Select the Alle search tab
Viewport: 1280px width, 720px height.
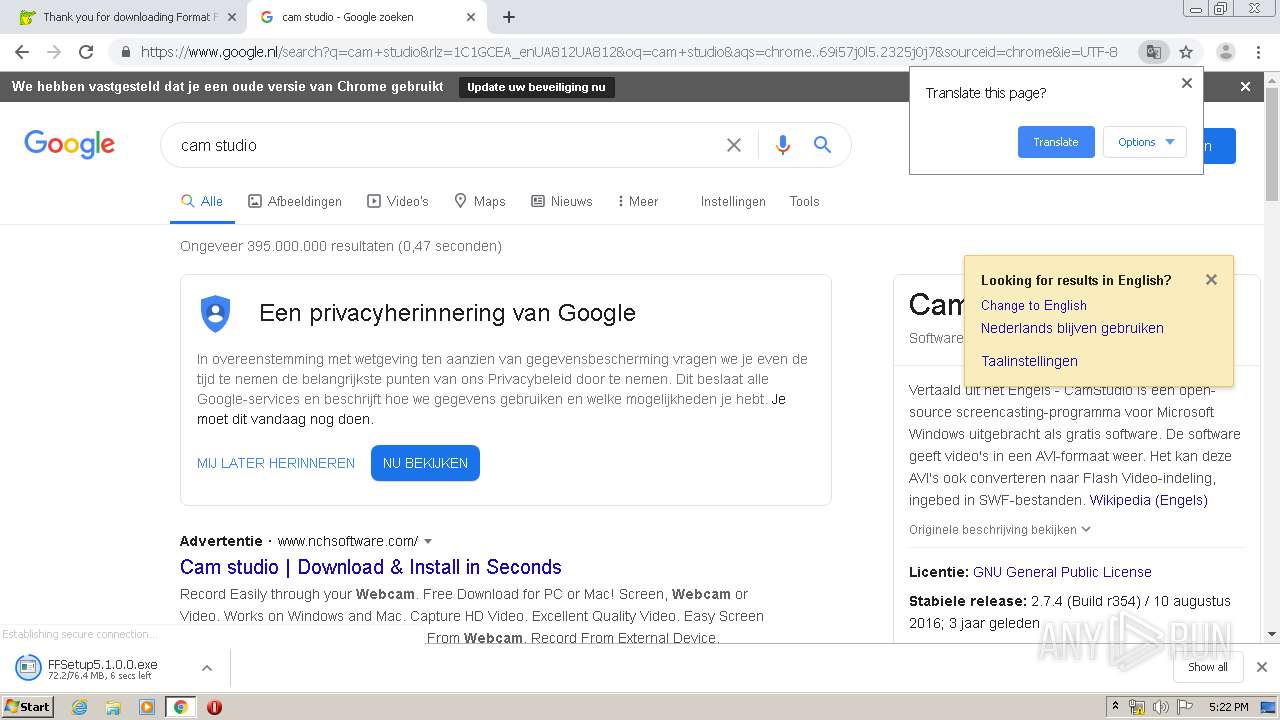[202, 201]
